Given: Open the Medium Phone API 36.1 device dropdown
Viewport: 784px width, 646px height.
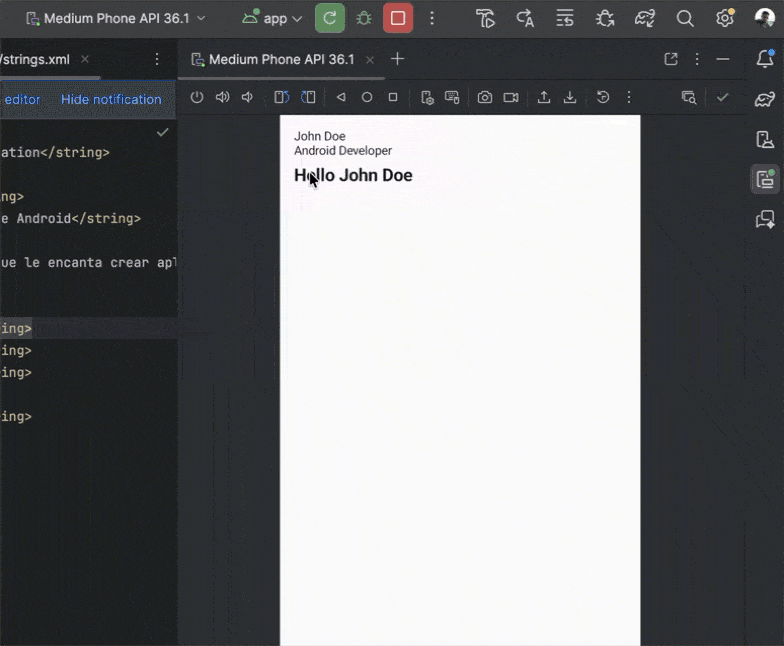Looking at the screenshot, I should click(x=115, y=18).
